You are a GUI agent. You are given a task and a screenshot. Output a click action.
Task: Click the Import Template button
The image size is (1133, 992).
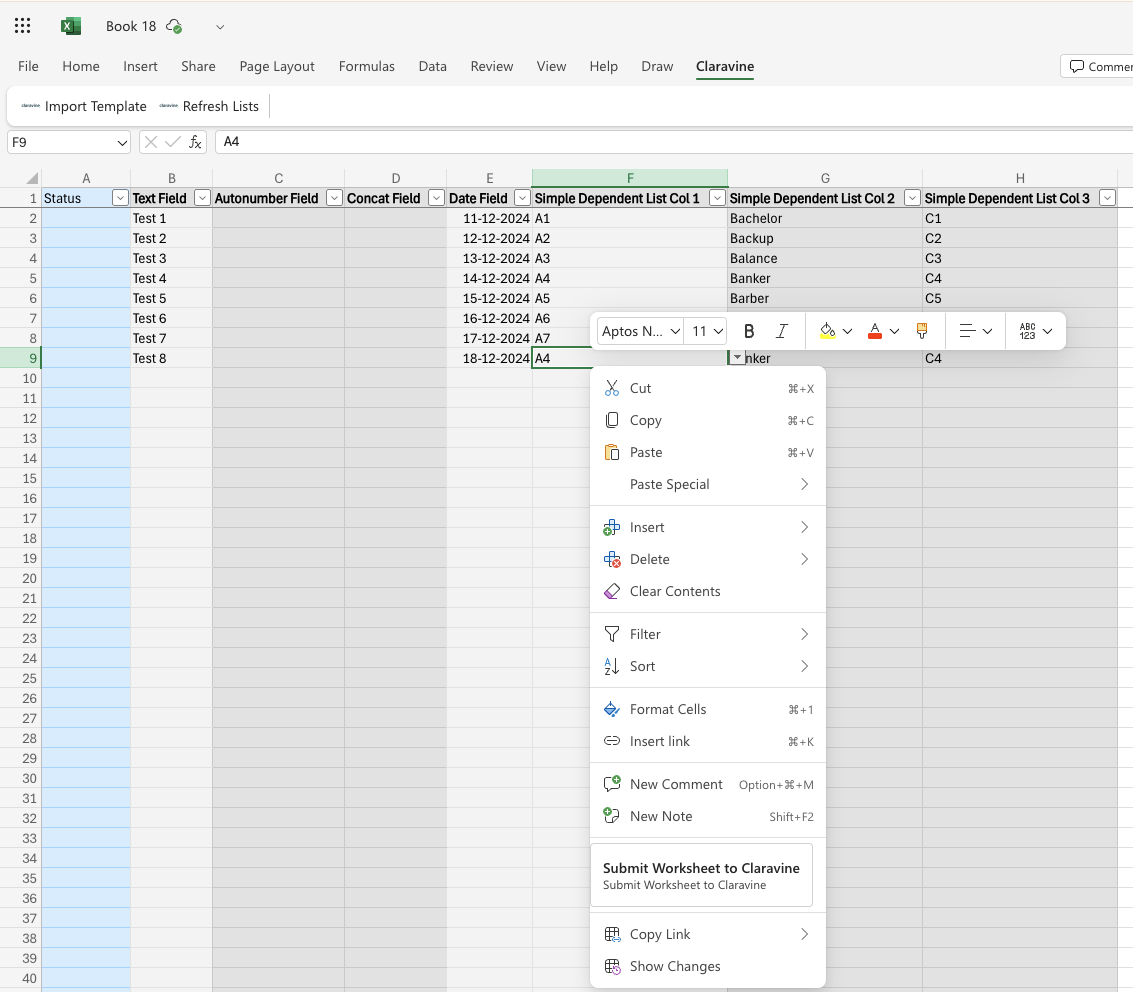coord(84,106)
